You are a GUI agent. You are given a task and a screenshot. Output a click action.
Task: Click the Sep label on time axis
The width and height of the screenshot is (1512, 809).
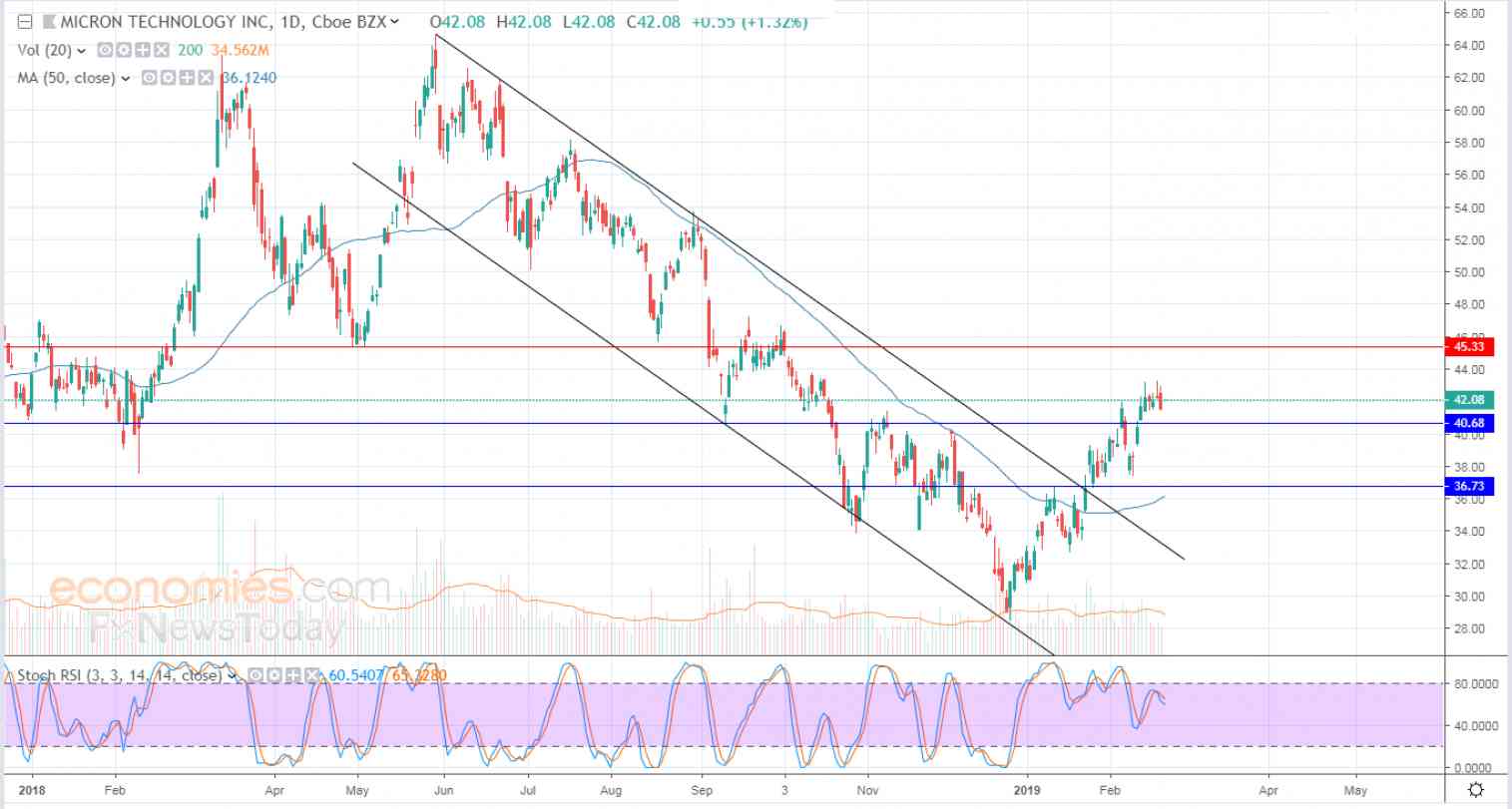[x=703, y=788]
